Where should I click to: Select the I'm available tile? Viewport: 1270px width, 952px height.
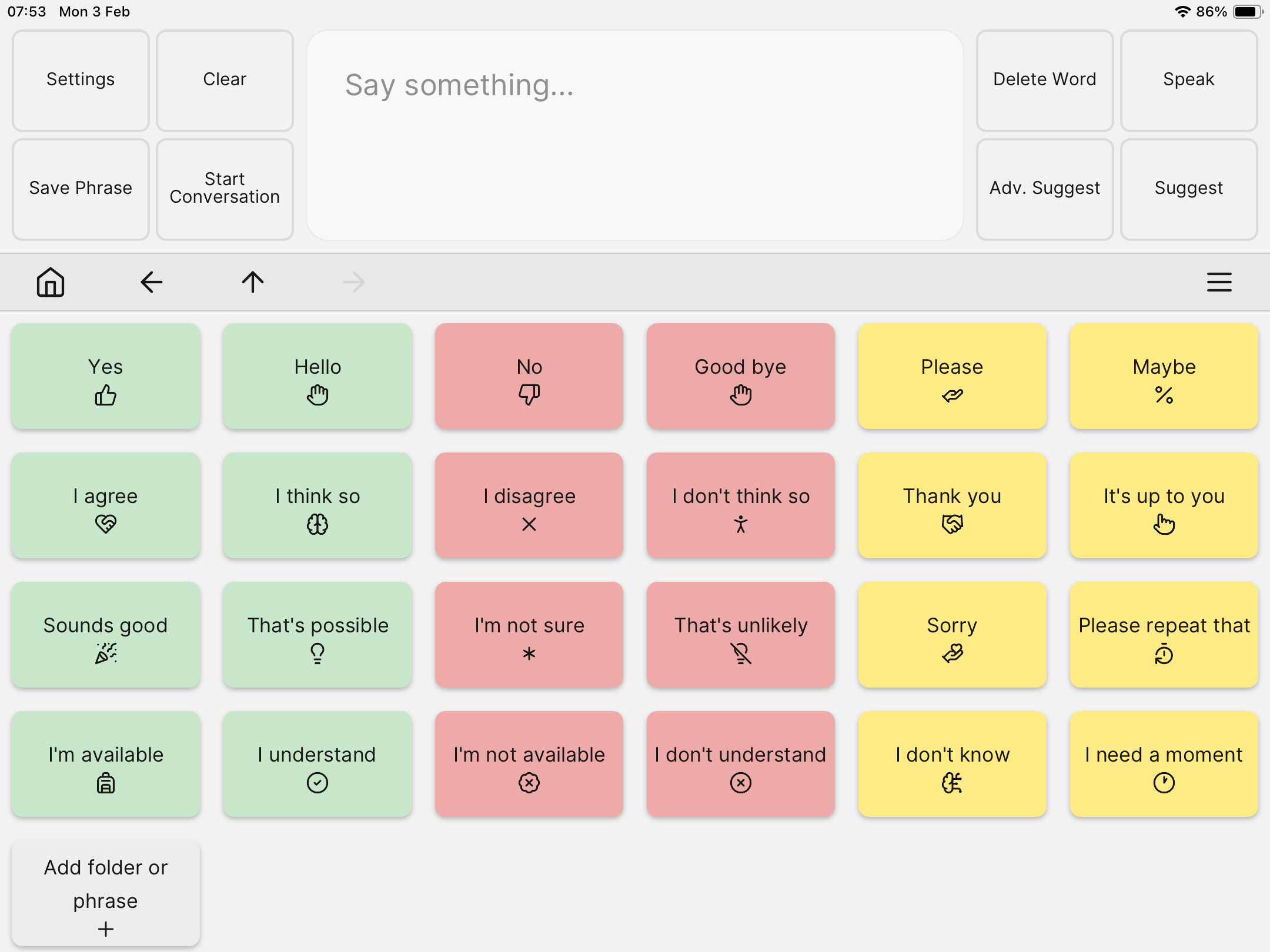point(106,764)
